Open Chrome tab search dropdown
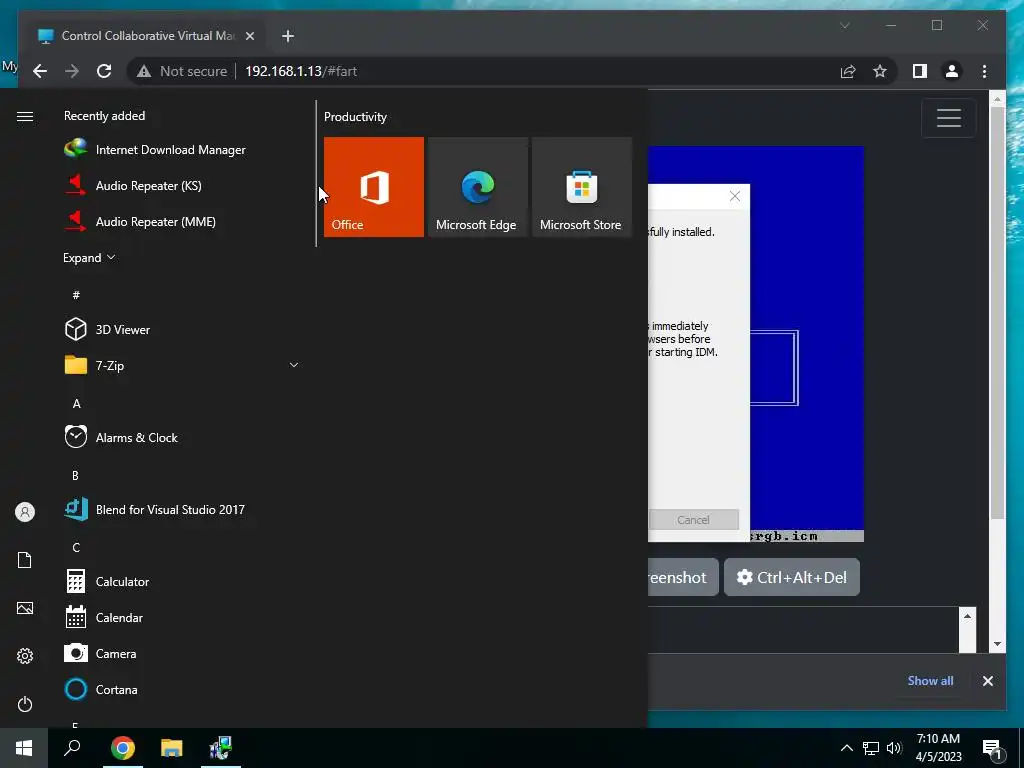The image size is (1024, 768). pos(844,25)
